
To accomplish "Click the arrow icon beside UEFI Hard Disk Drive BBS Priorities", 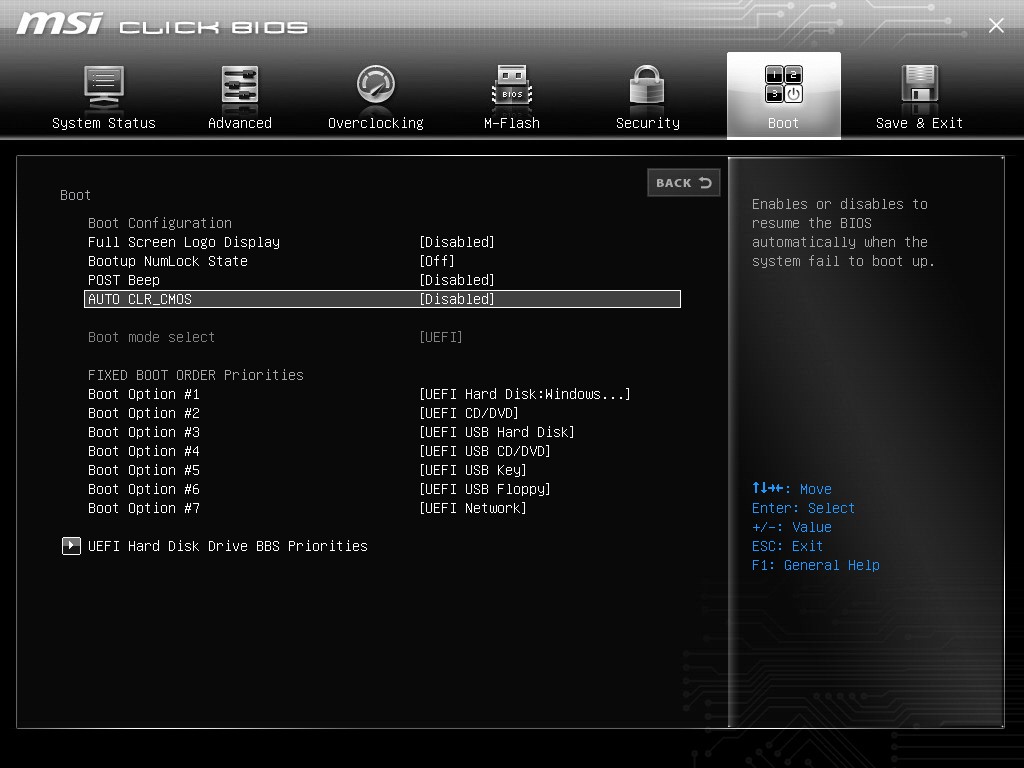I will click(71, 545).
